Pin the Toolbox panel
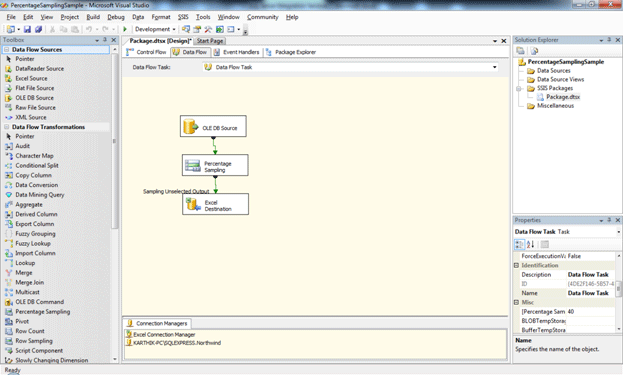623x375 pixels. 105,40
